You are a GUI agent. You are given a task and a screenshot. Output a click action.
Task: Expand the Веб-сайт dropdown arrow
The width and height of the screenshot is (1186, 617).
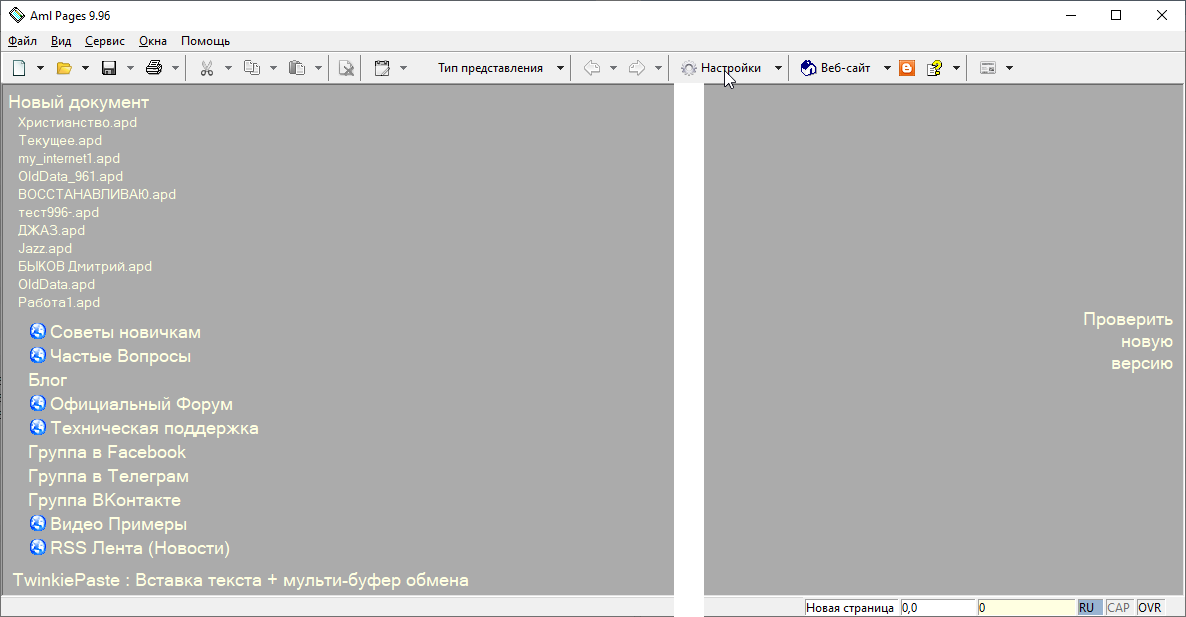click(x=887, y=68)
